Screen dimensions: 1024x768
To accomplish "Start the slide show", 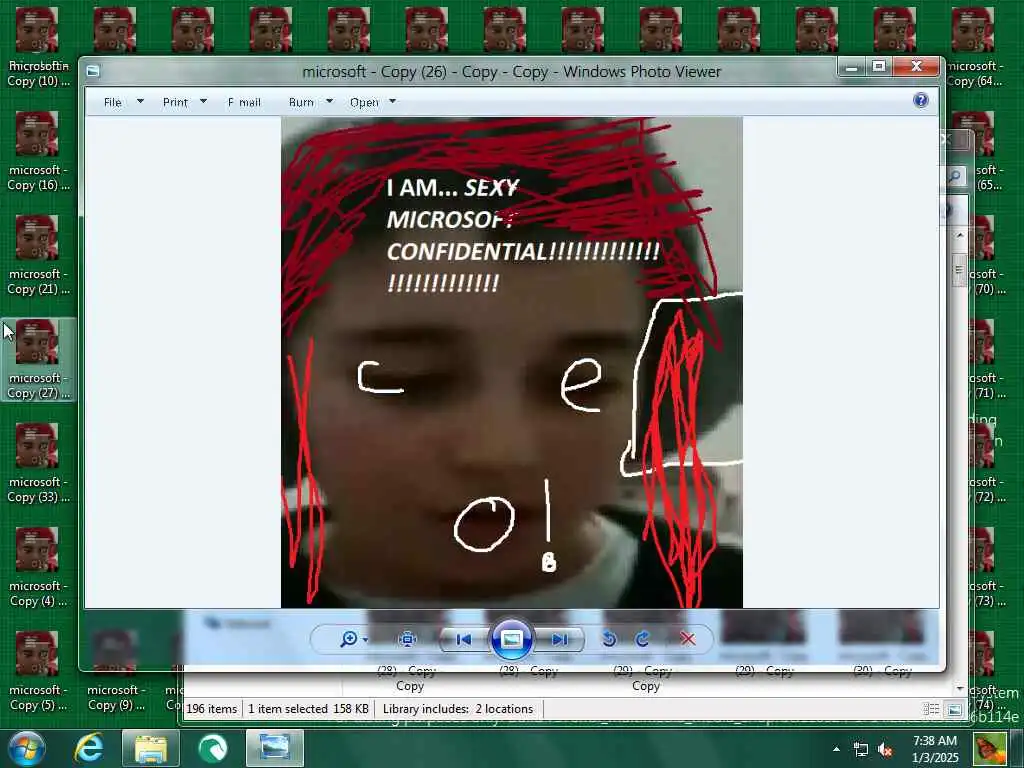I will pyautogui.click(x=511, y=639).
